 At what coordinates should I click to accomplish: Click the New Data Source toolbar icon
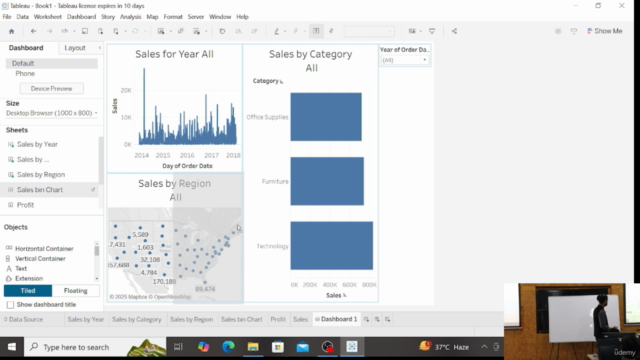point(100,31)
